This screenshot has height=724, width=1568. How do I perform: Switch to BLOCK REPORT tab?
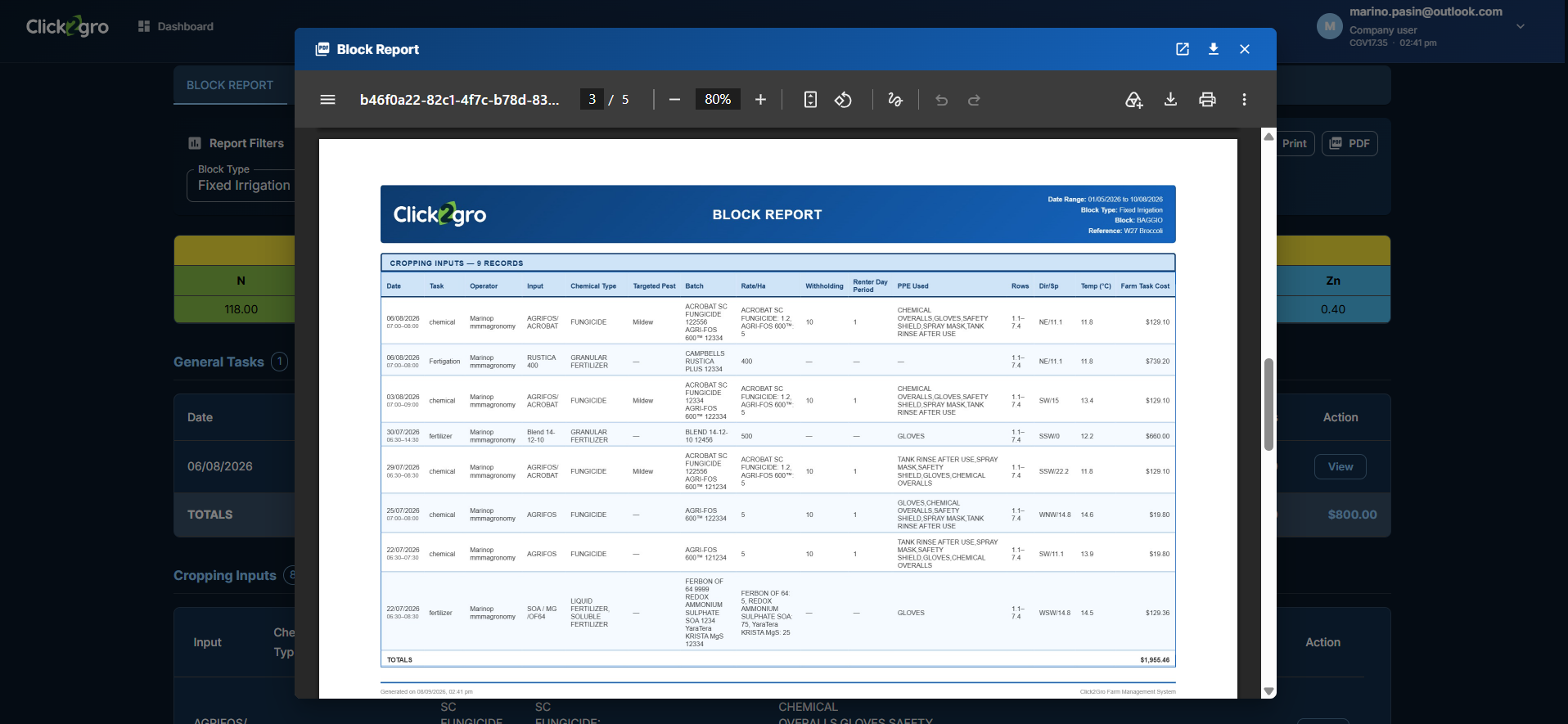[x=230, y=85]
